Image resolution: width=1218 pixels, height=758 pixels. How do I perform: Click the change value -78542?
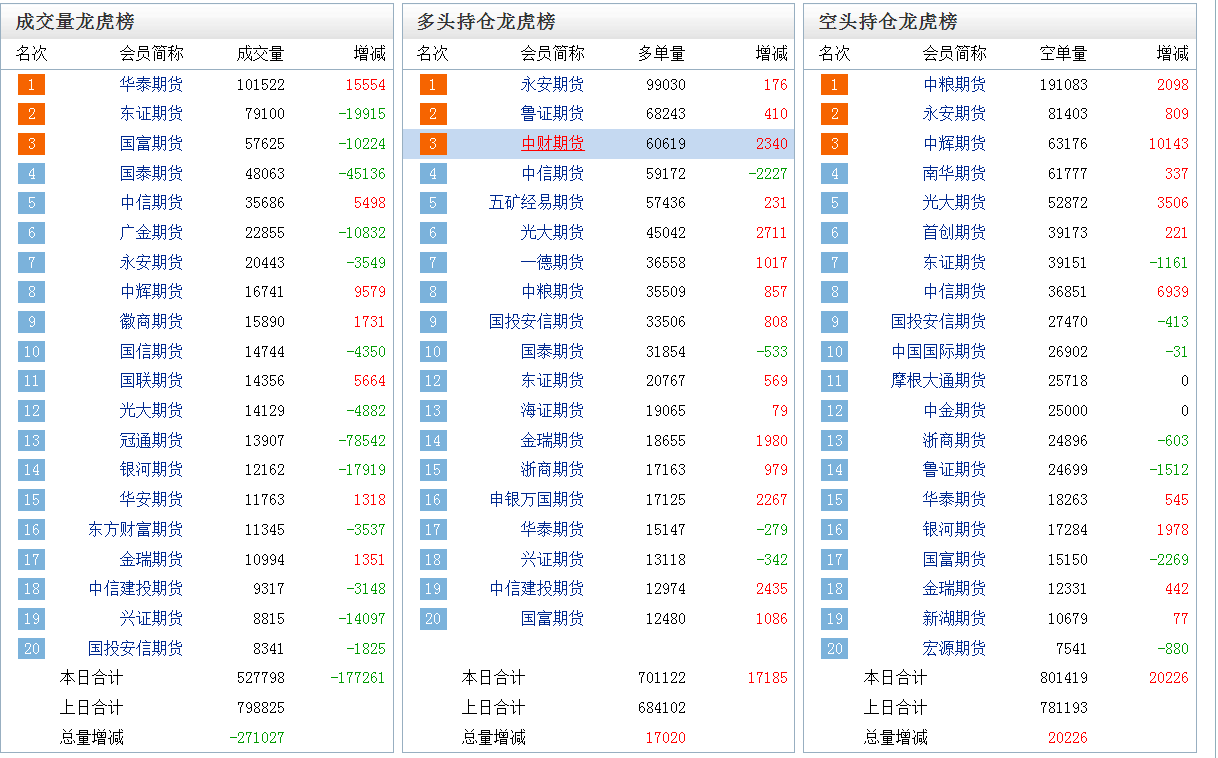coord(362,441)
